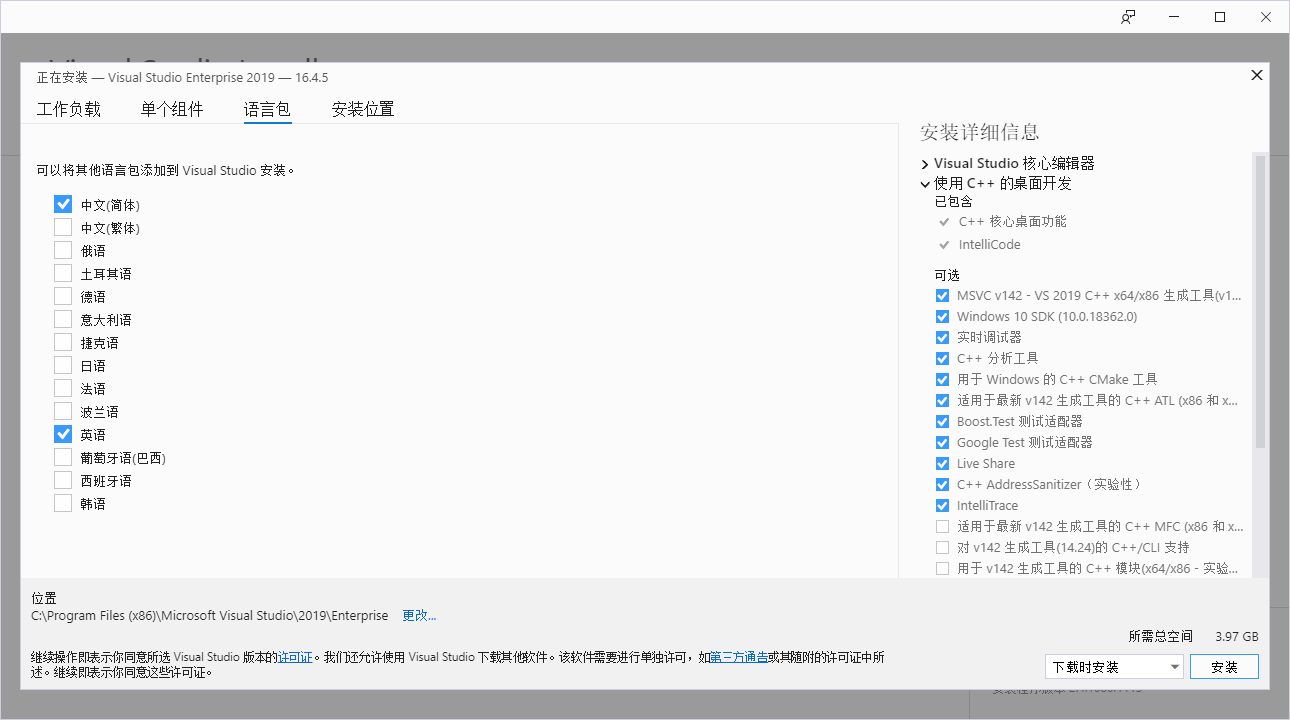
Task: Toggle Live Share component
Action: click(942, 464)
